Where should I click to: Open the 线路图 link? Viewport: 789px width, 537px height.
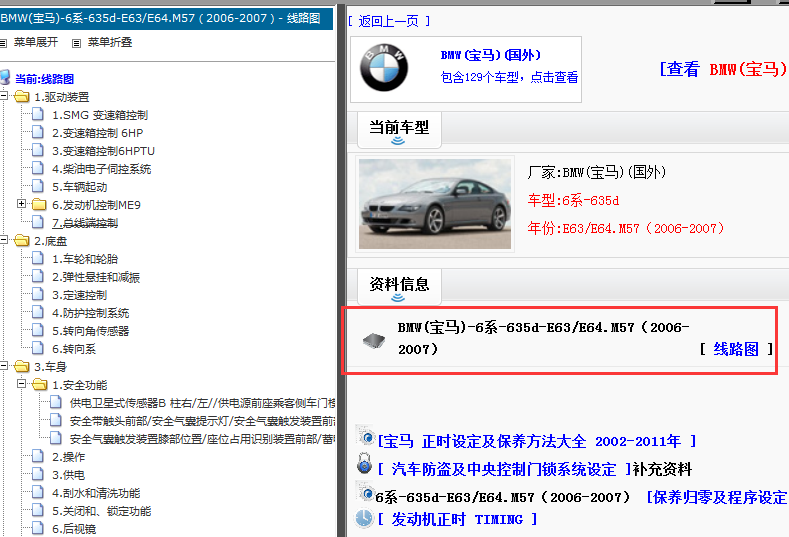[x=736, y=349]
